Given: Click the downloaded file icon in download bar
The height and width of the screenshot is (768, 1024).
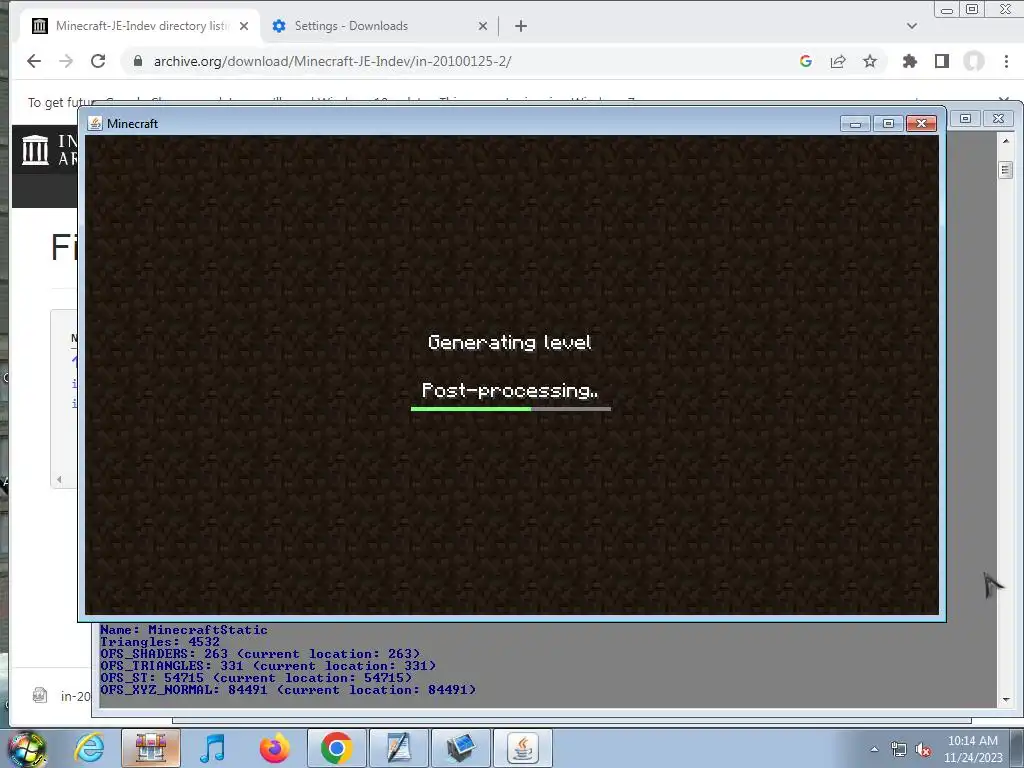Looking at the screenshot, I should click(x=40, y=696).
